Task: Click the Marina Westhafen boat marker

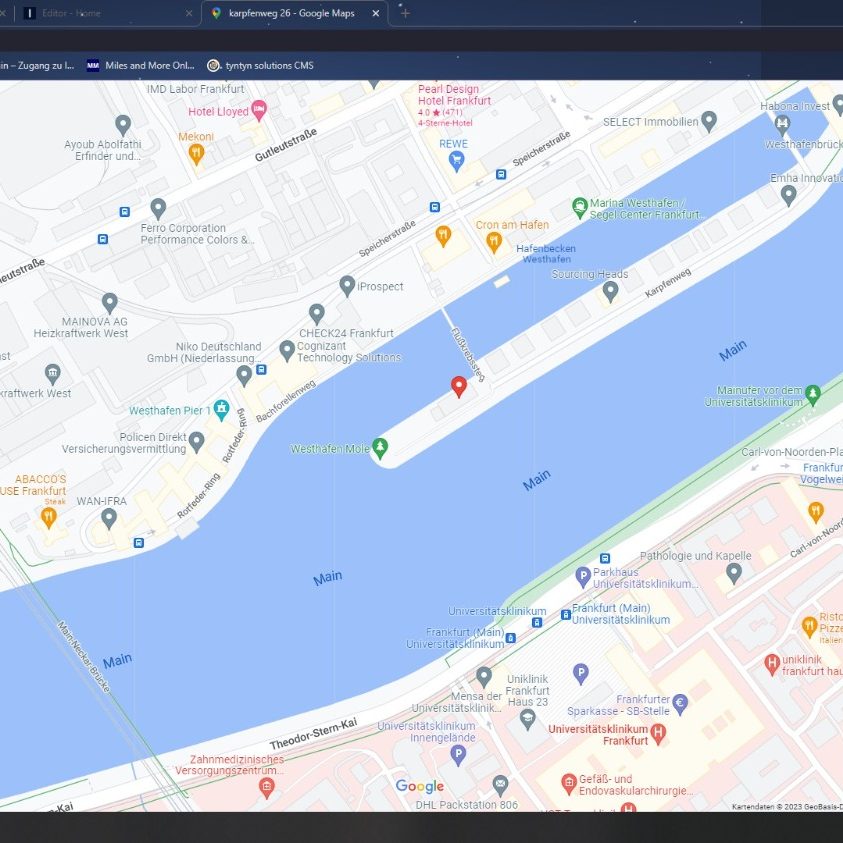Action: point(579,208)
